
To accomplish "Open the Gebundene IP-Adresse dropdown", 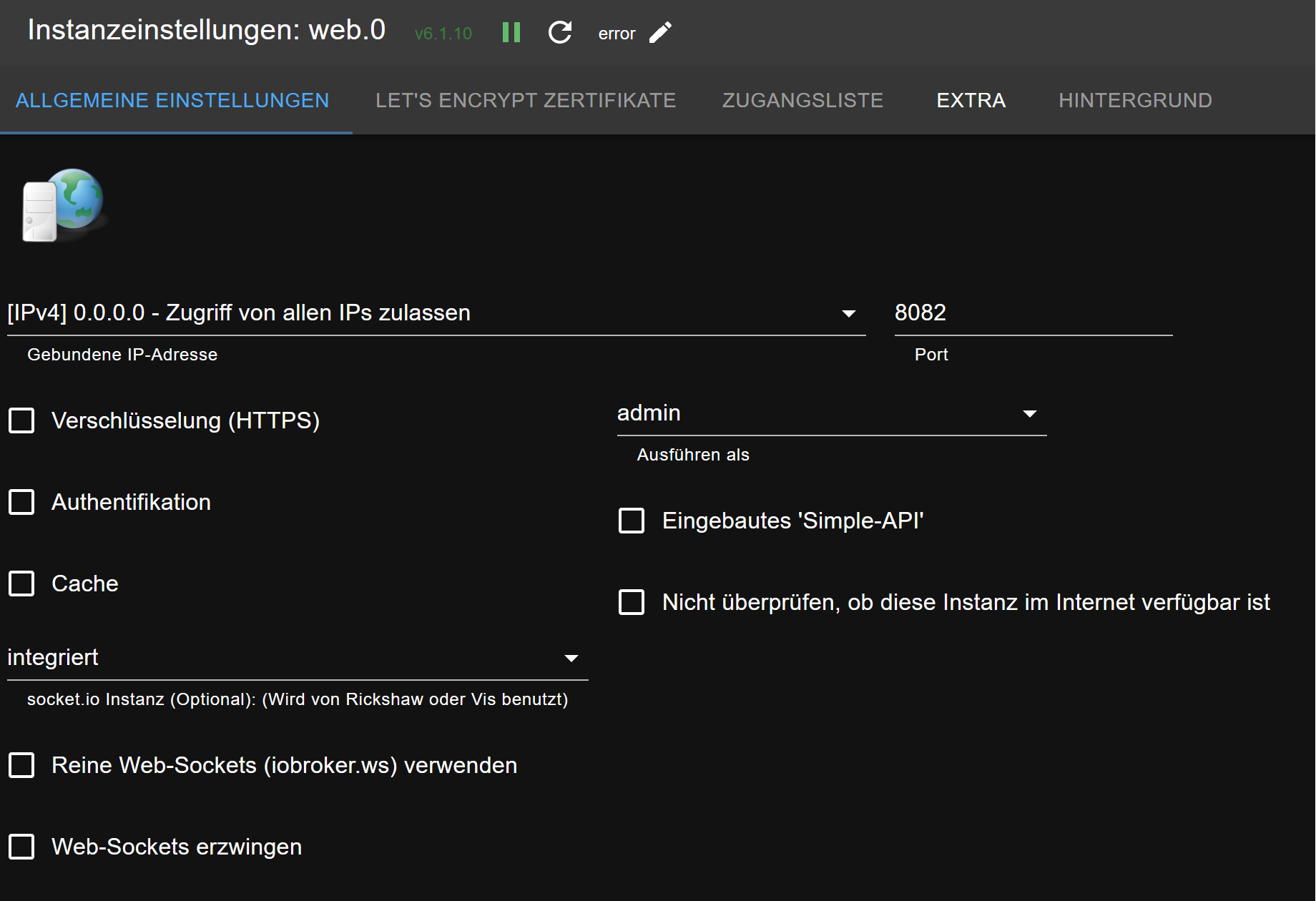I will click(436, 313).
